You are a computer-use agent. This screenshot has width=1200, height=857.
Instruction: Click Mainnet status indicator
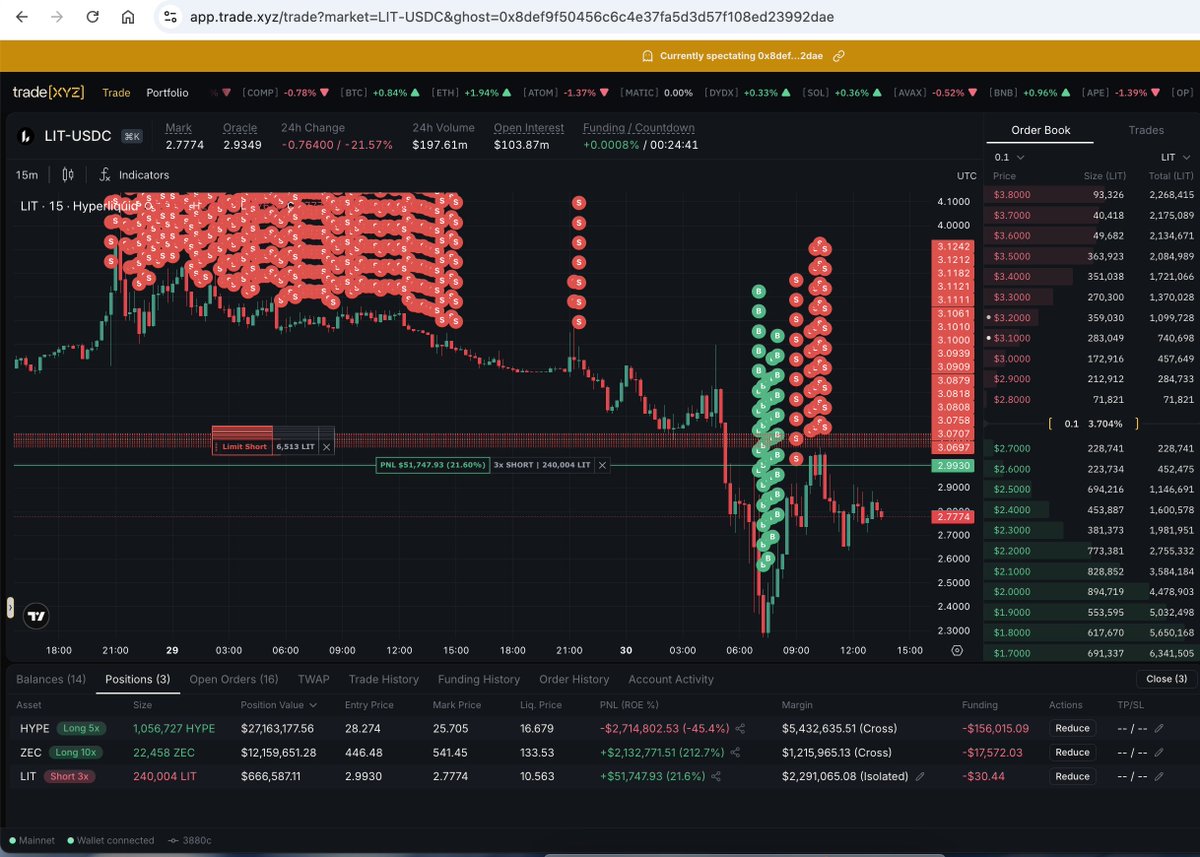pyautogui.click(x=33, y=841)
